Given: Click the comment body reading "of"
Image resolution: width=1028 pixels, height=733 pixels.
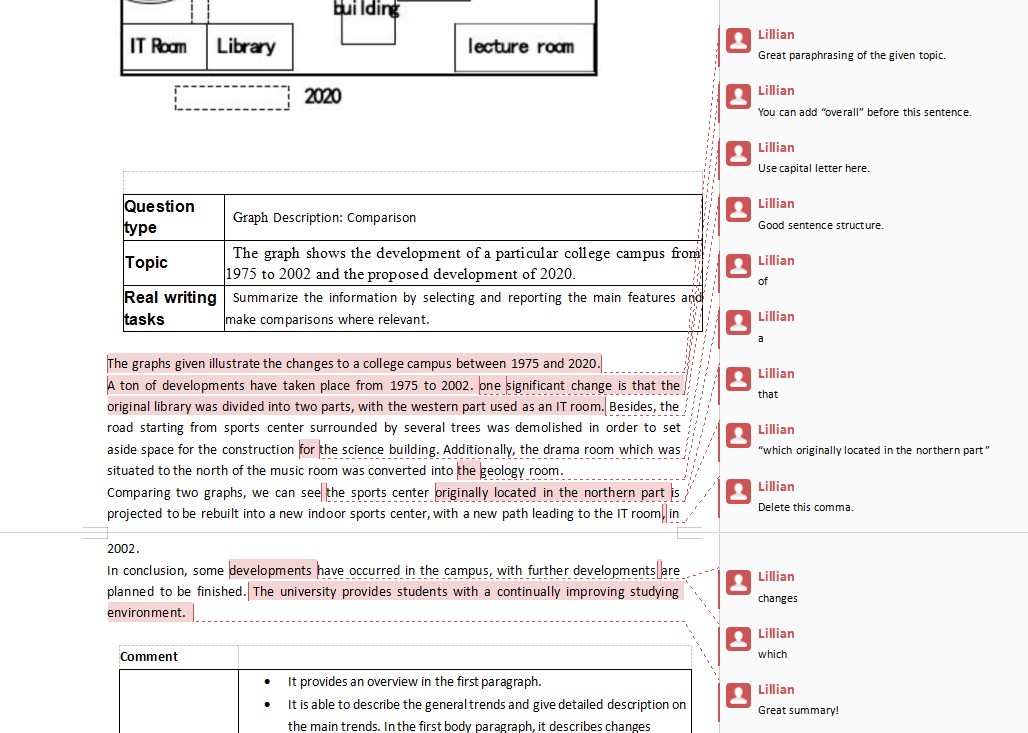Looking at the screenshot, I should (x=762, y=281).
